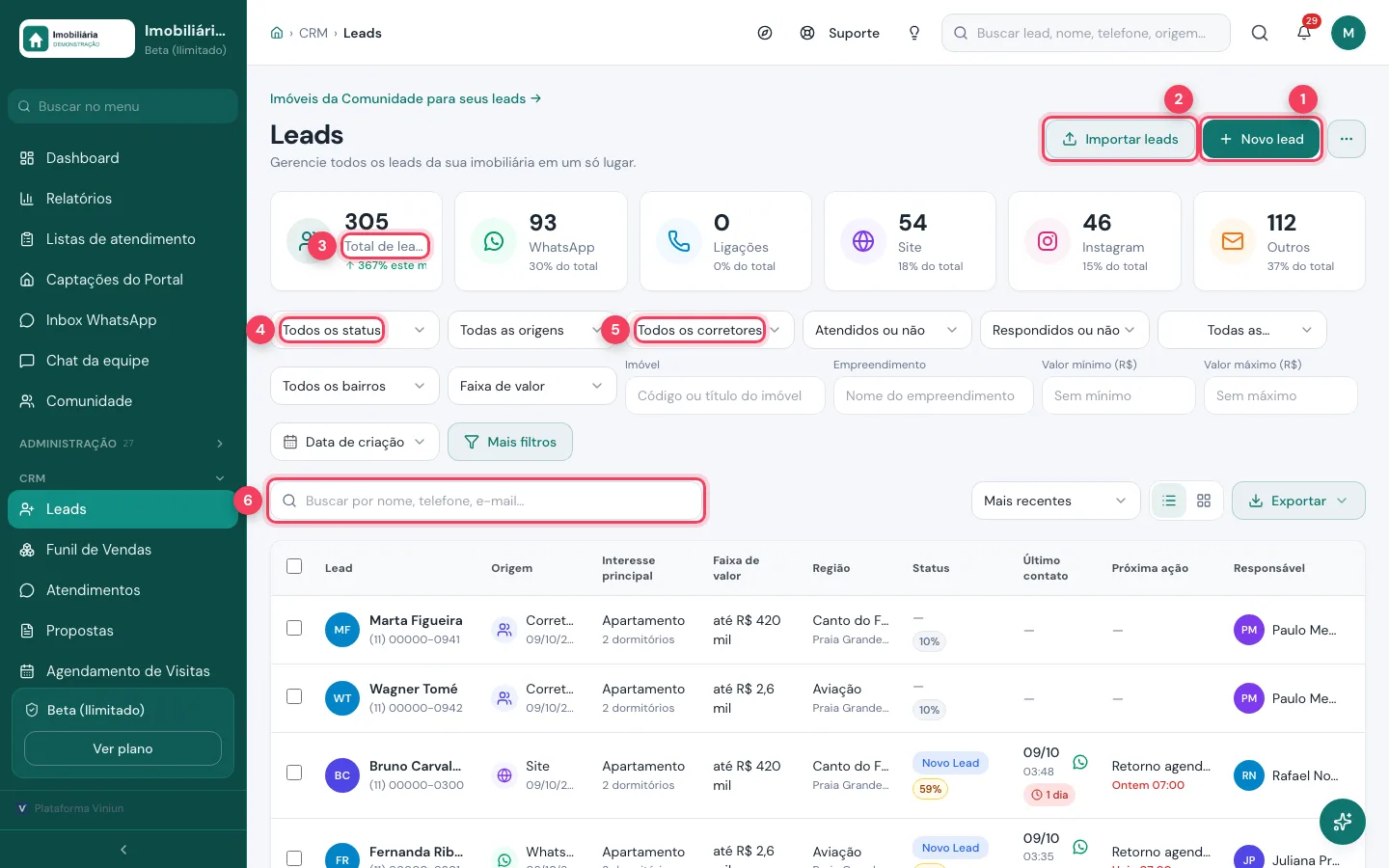The image size is (1389, 868).
Task: Open the floating AI sparkle assistant button
Action: pyautogui.click(x=1343, y=822)
